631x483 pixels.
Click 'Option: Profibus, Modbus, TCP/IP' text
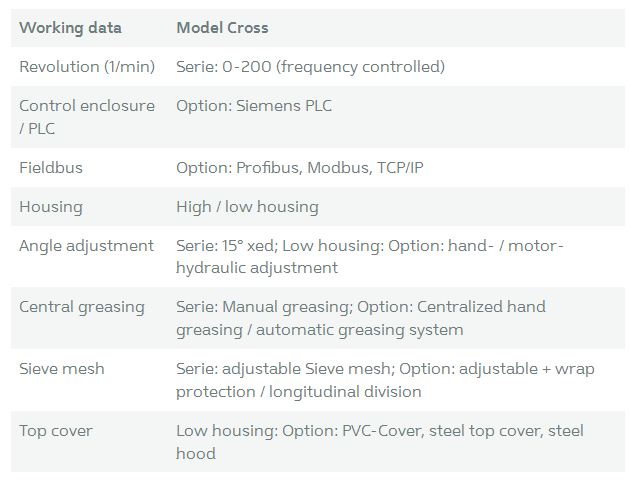click(299, 168)
